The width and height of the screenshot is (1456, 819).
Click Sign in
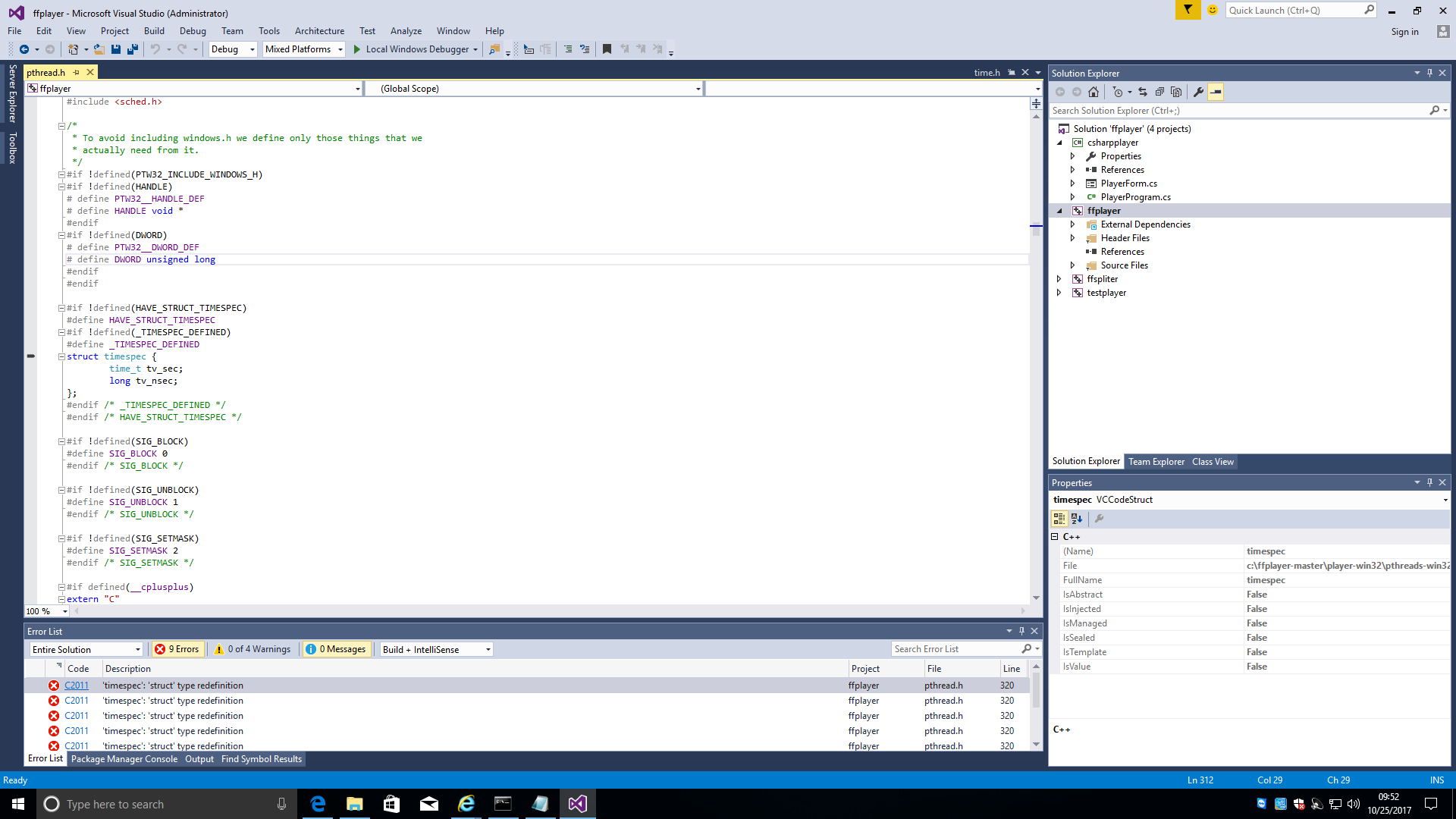click(x=1404, y=32)
